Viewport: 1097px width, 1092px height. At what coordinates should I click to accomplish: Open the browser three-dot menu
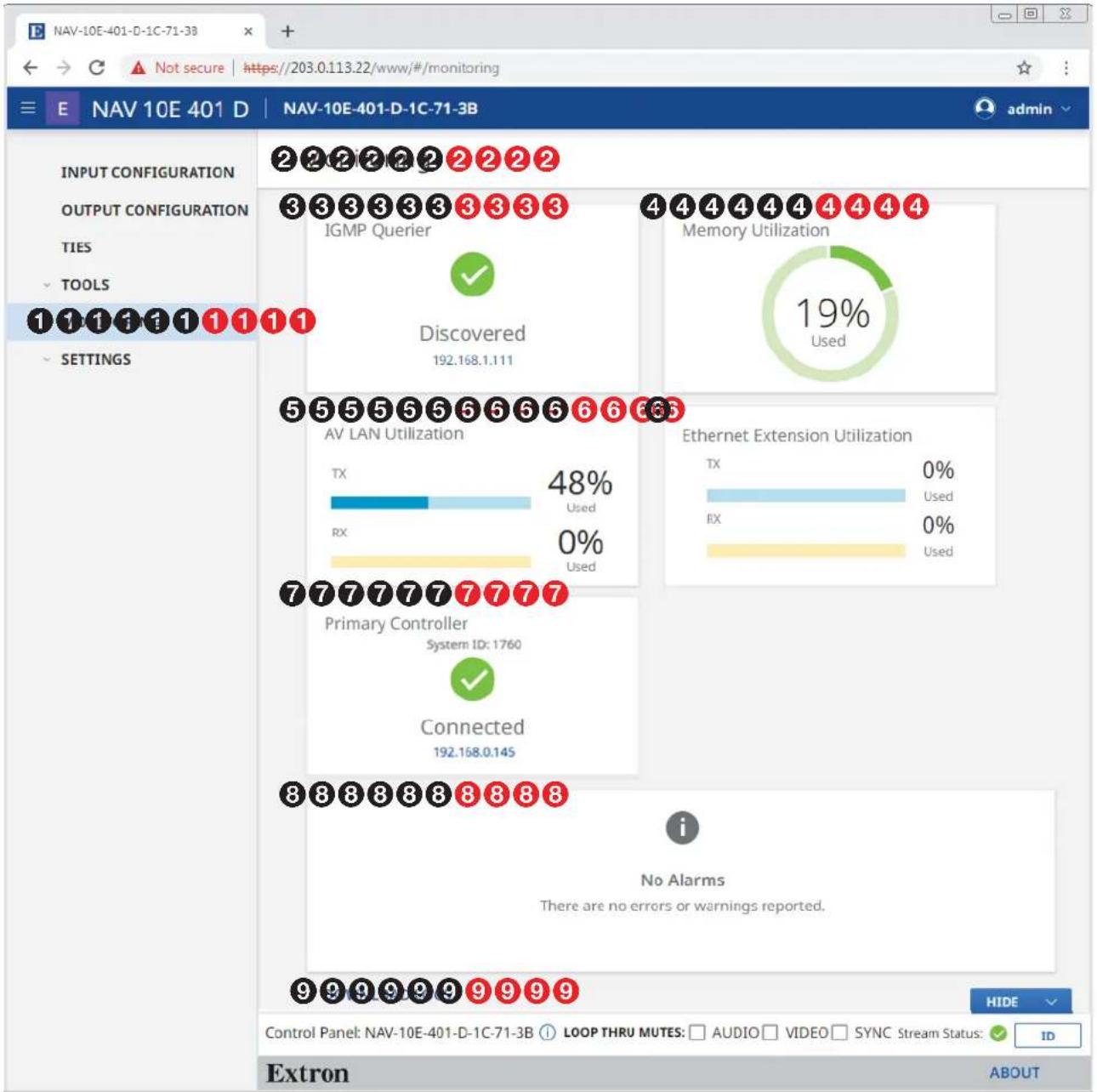coord(1066,68)
